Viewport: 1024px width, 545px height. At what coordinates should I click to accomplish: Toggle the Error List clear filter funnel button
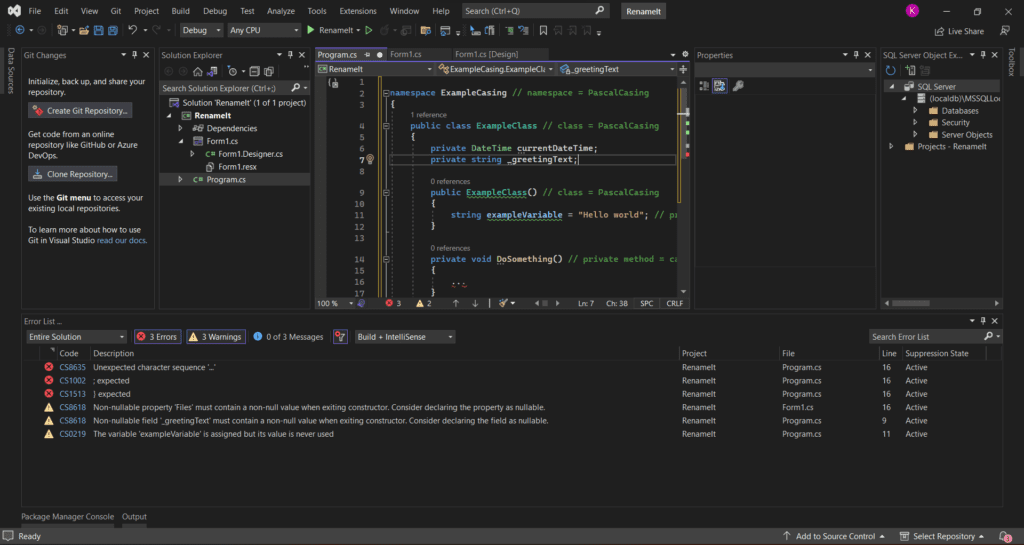340,337
